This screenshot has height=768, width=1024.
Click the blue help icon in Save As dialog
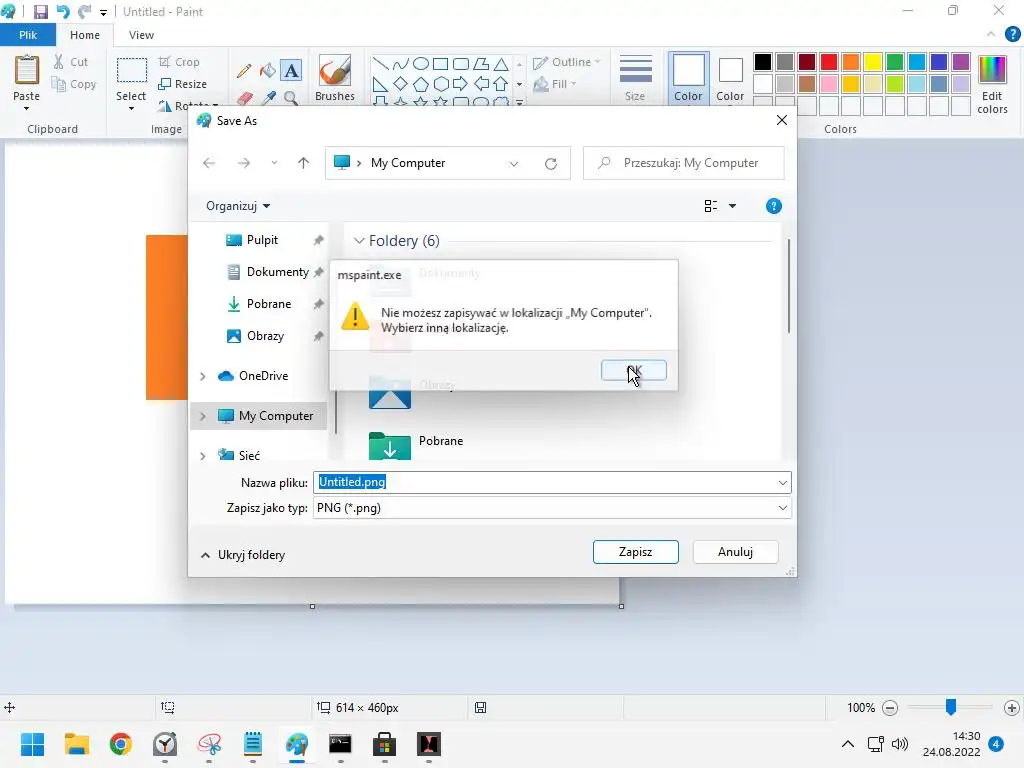773,206
